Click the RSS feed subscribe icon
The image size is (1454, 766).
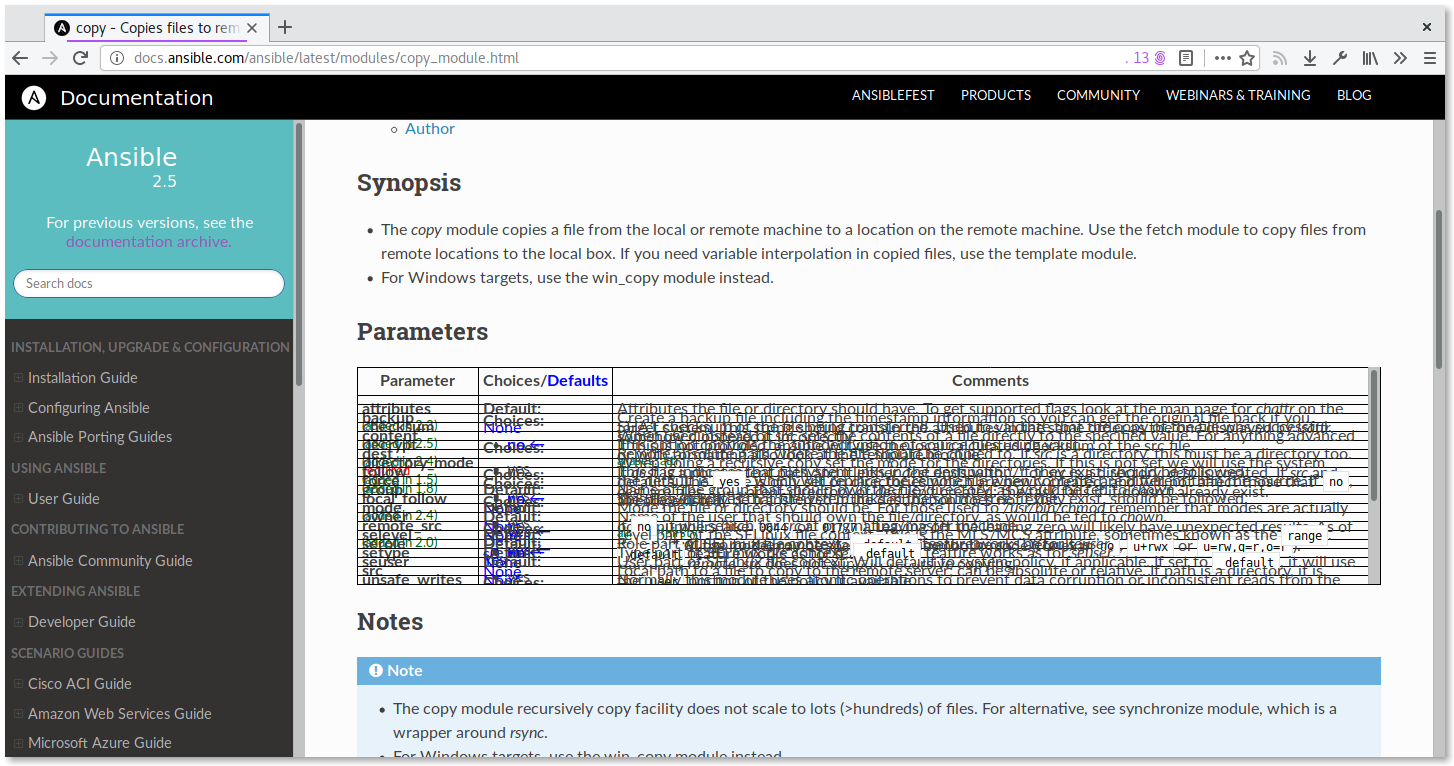point(1279,58)
